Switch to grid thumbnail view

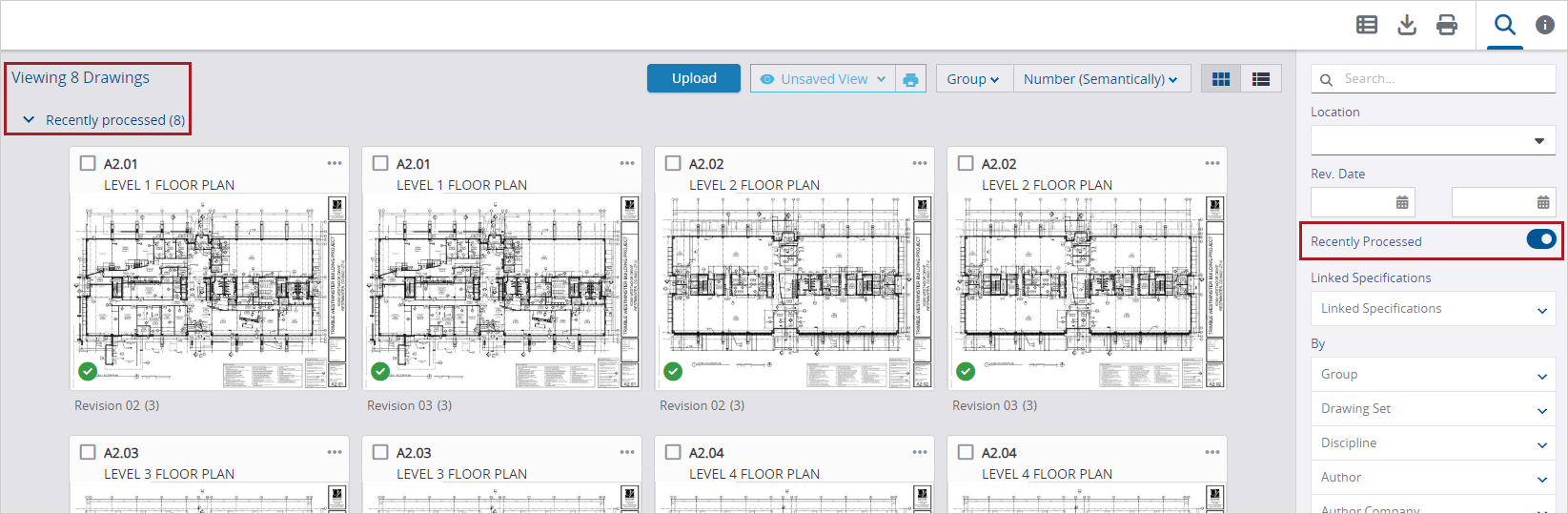coord(1221,79)
